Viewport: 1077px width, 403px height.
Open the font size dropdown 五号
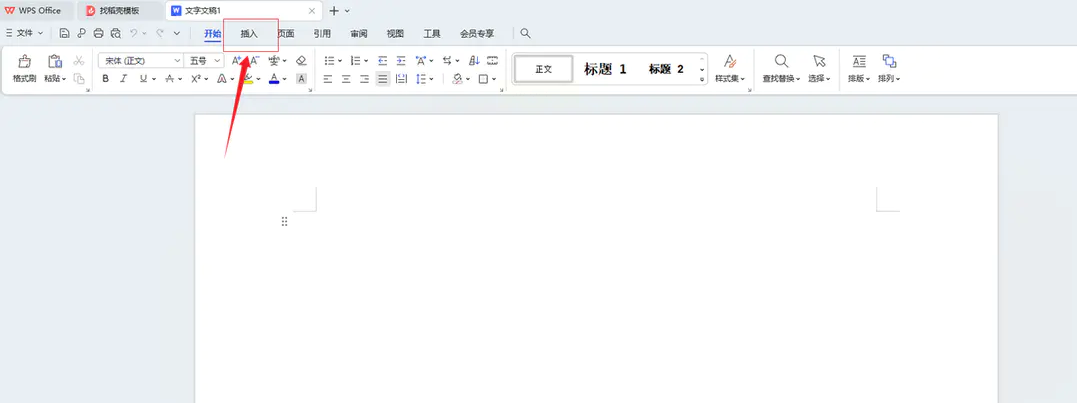204,61
